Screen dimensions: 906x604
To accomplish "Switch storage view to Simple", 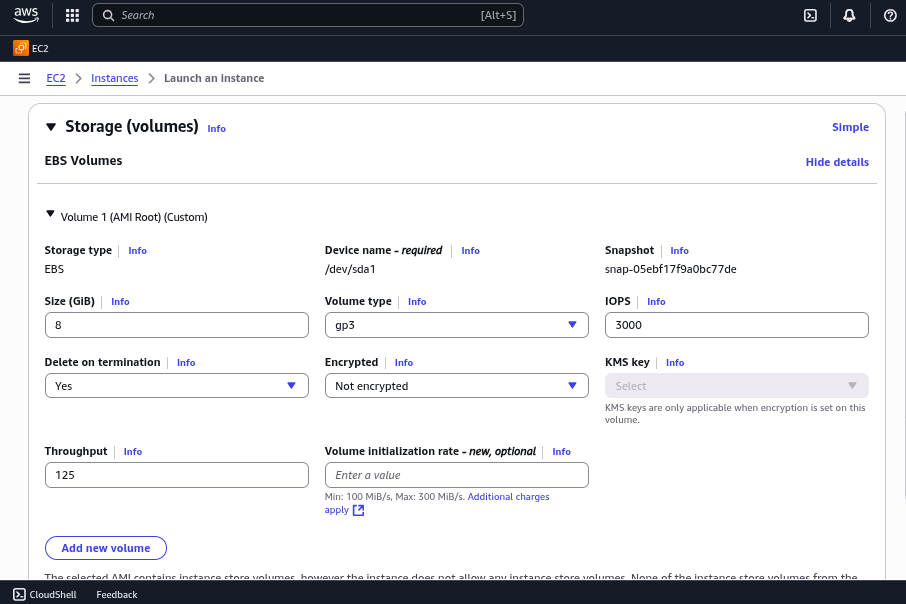I will [850, 127].
